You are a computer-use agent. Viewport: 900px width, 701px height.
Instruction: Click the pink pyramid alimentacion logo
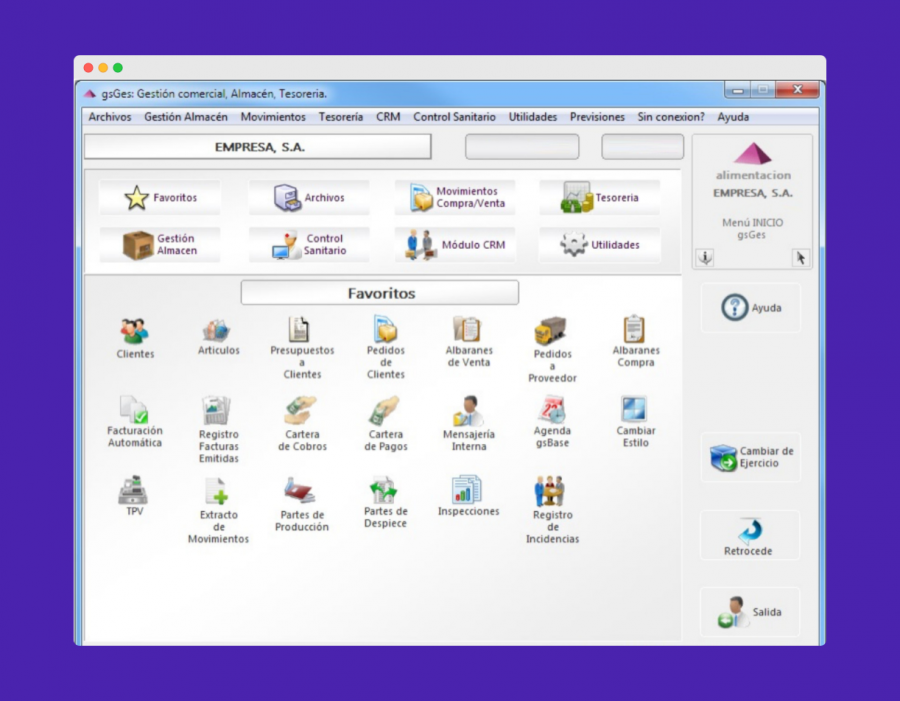(753, 154)
